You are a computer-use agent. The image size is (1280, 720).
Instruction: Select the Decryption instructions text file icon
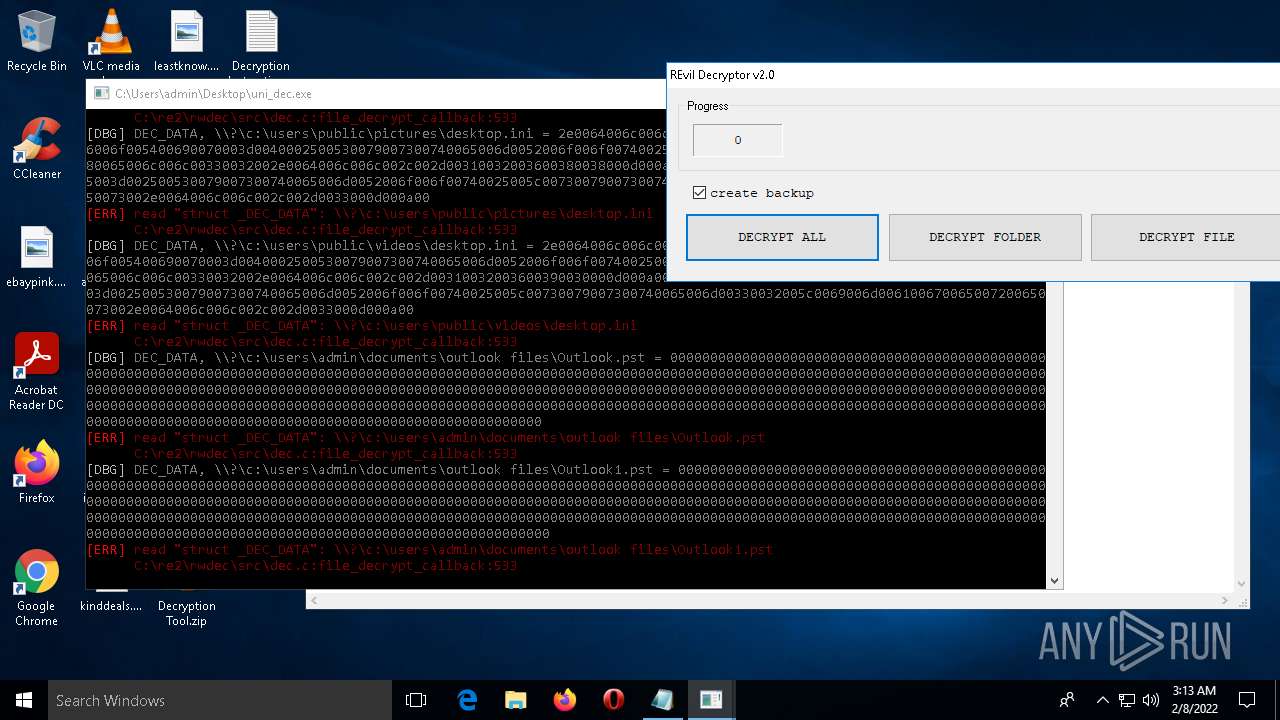pyautogui.click(x=261, y=41)
